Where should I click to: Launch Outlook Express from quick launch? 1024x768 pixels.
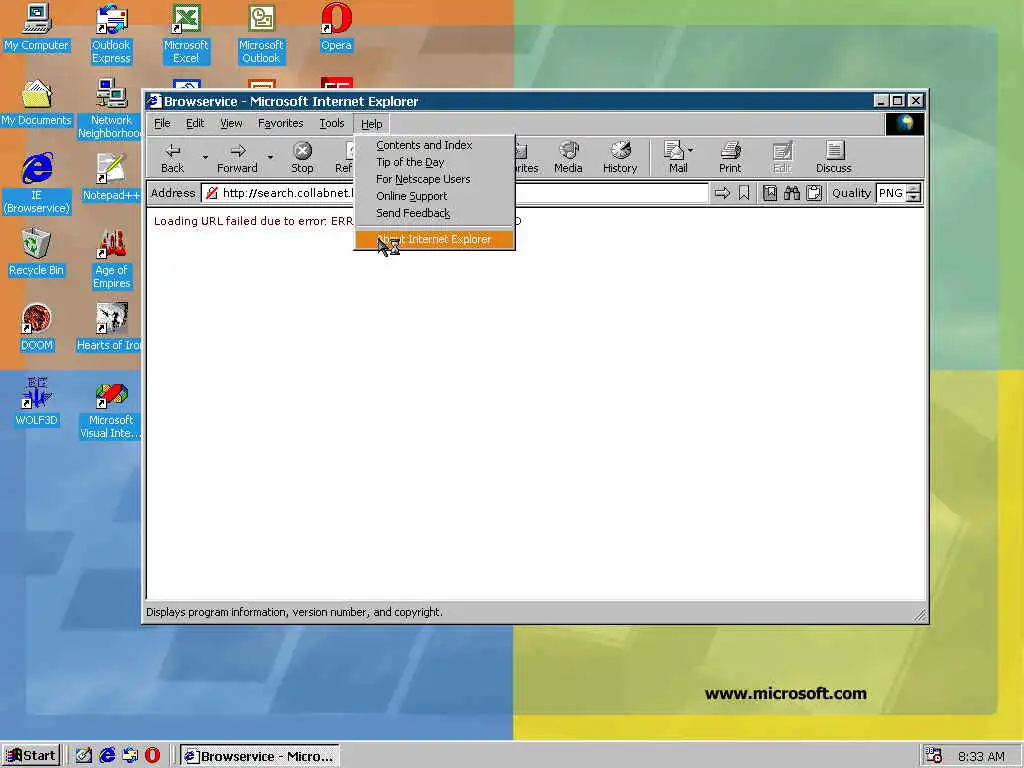pos(130,756)
